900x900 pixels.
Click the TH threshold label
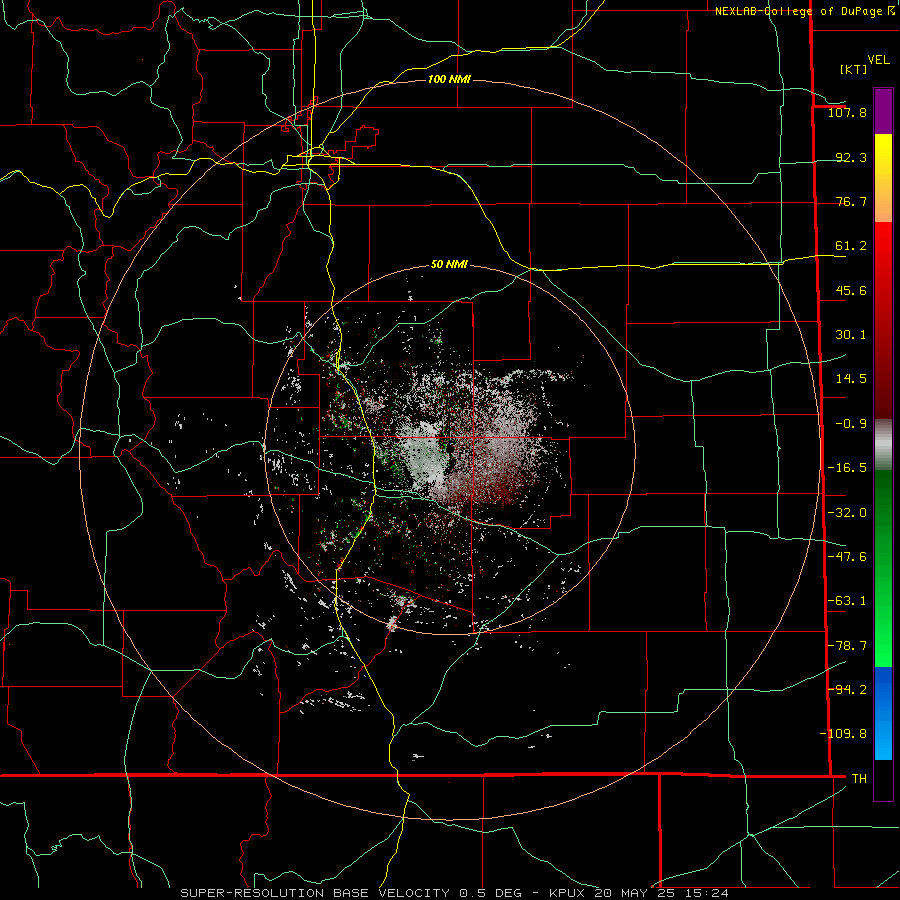coord(859,778)
